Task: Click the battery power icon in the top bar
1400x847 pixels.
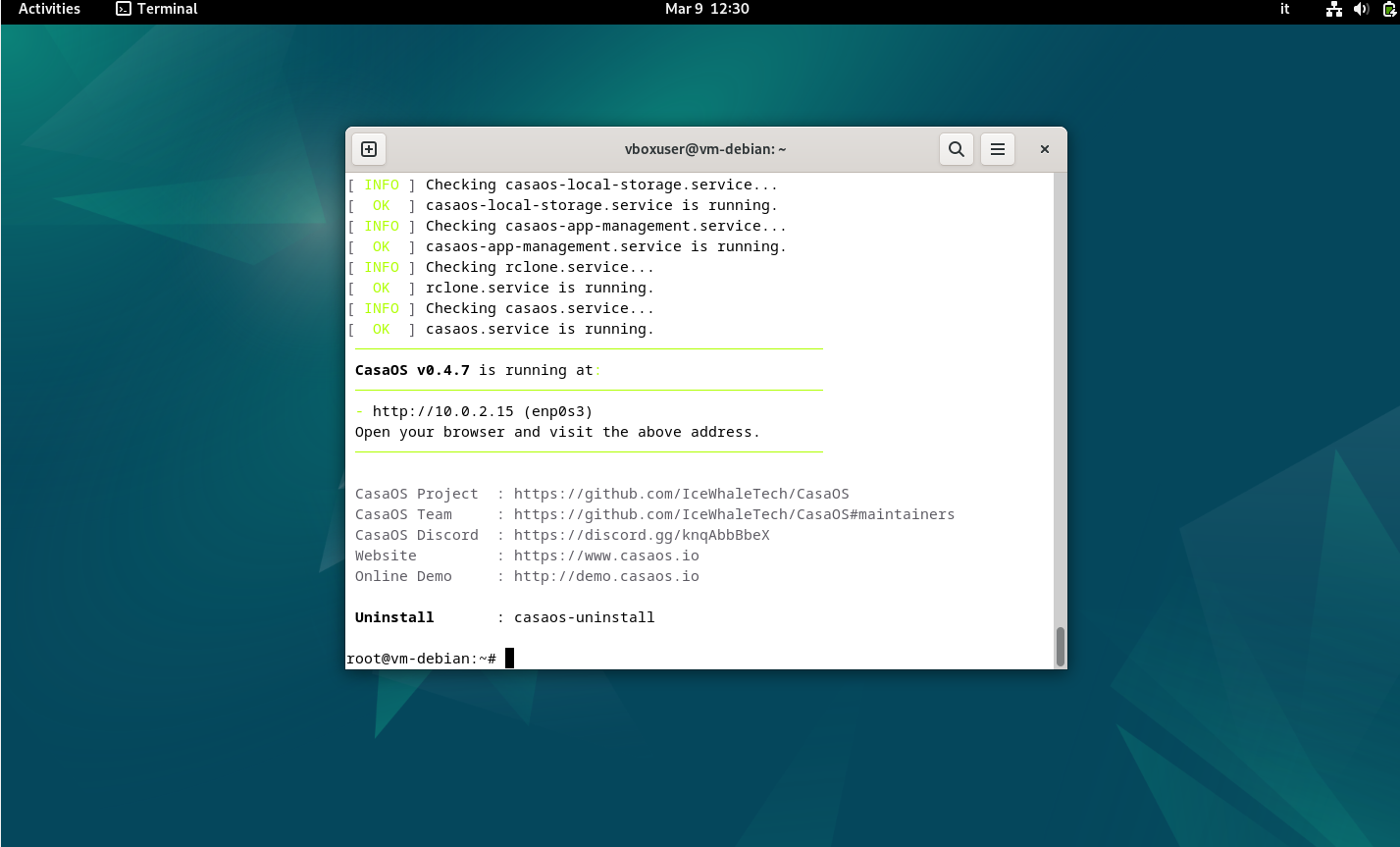Action: tap(1389, 9)
